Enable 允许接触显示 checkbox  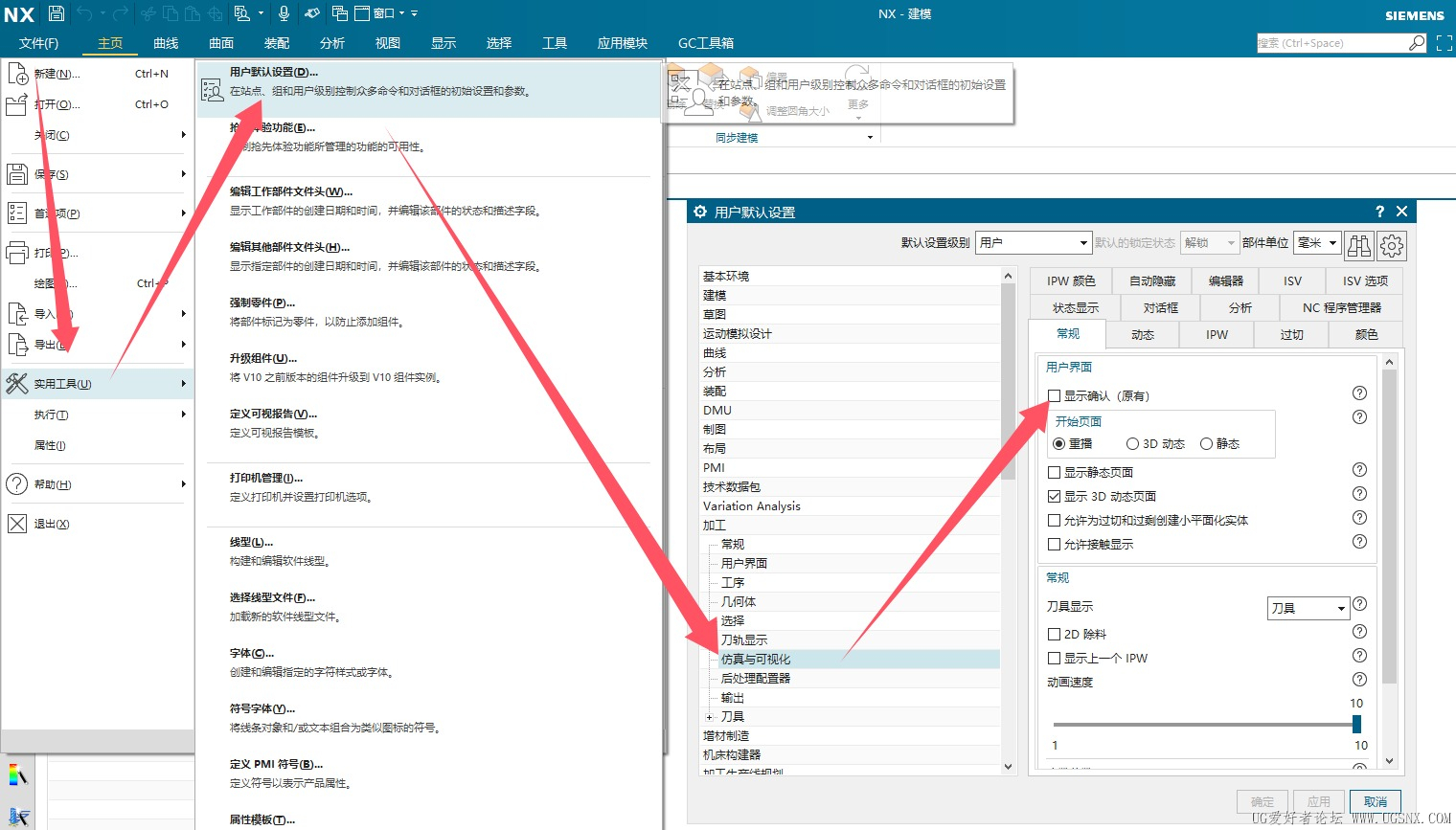point(1054,544)
